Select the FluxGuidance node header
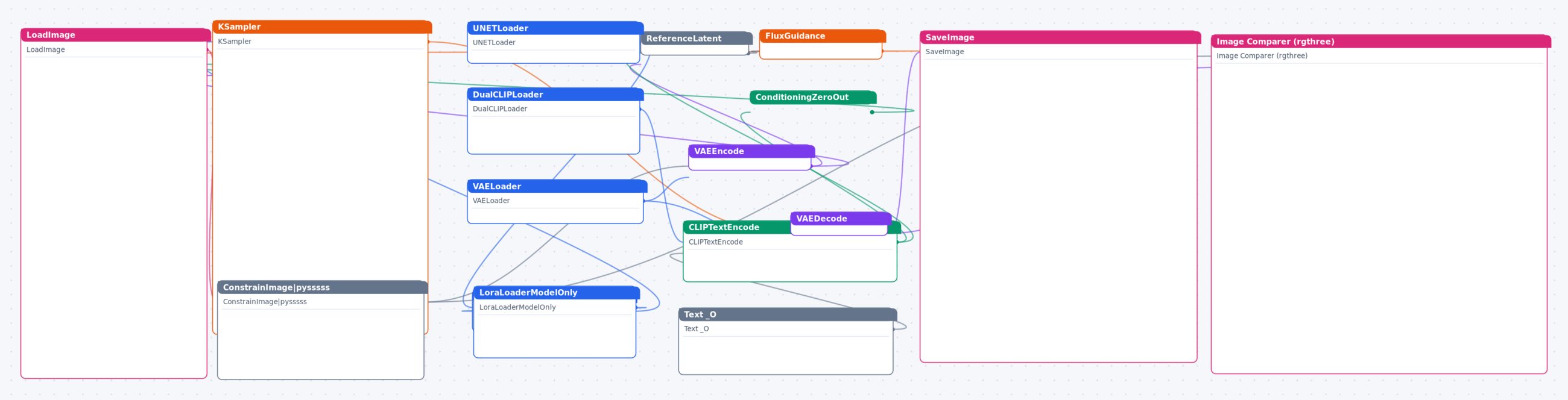Viewport: 1568px width, 400px height. 823,36
